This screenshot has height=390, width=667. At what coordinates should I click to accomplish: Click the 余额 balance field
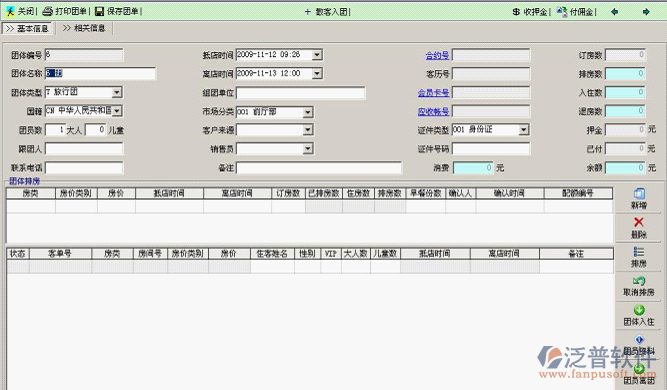click(625, 168)
